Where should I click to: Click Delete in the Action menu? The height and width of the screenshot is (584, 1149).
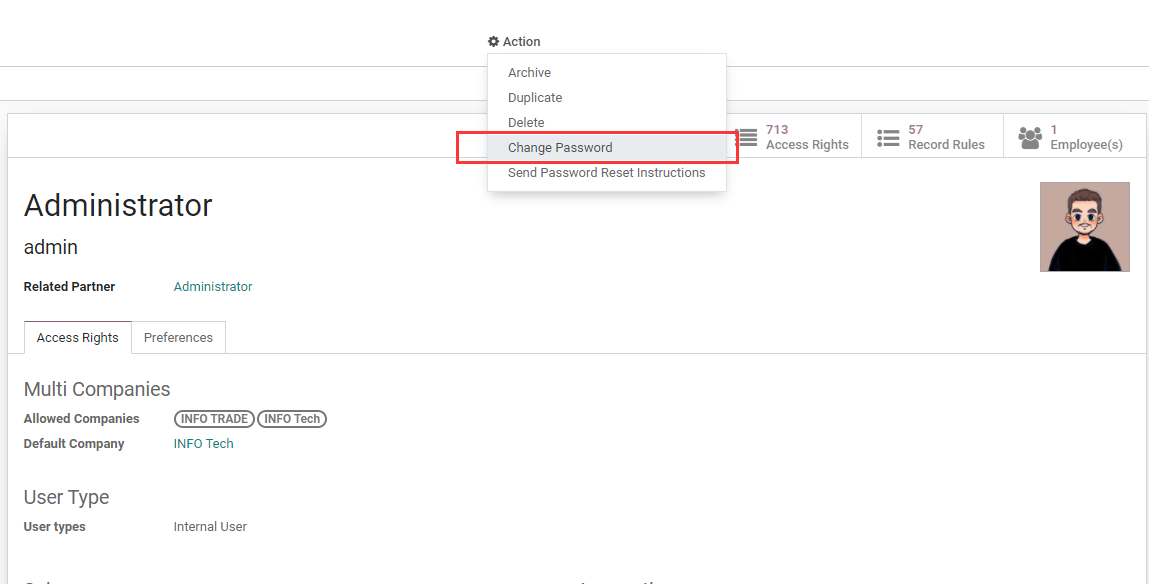coord(607,122)
